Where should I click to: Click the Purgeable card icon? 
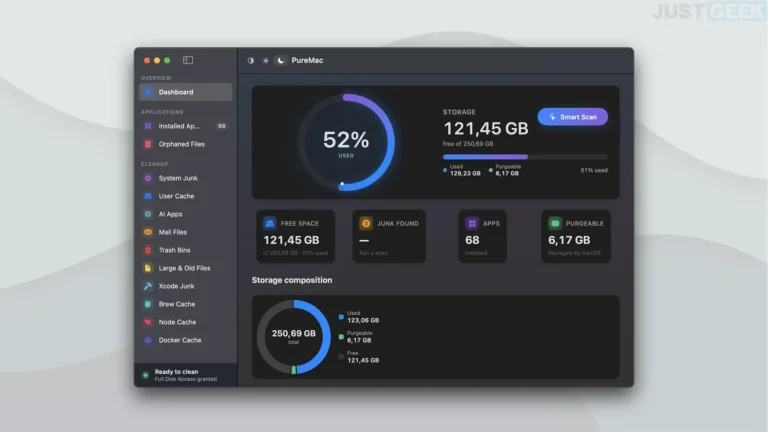[x=555, y=223]
